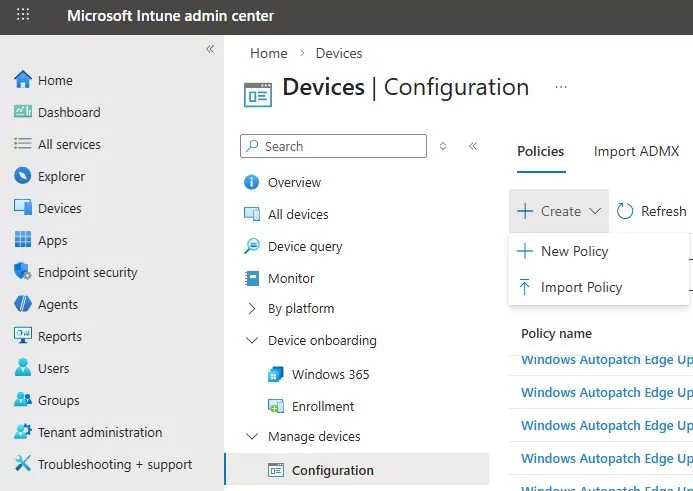Click the Microsoft Intune admin center title
693x491 pixels.
[x=170, y=16]
